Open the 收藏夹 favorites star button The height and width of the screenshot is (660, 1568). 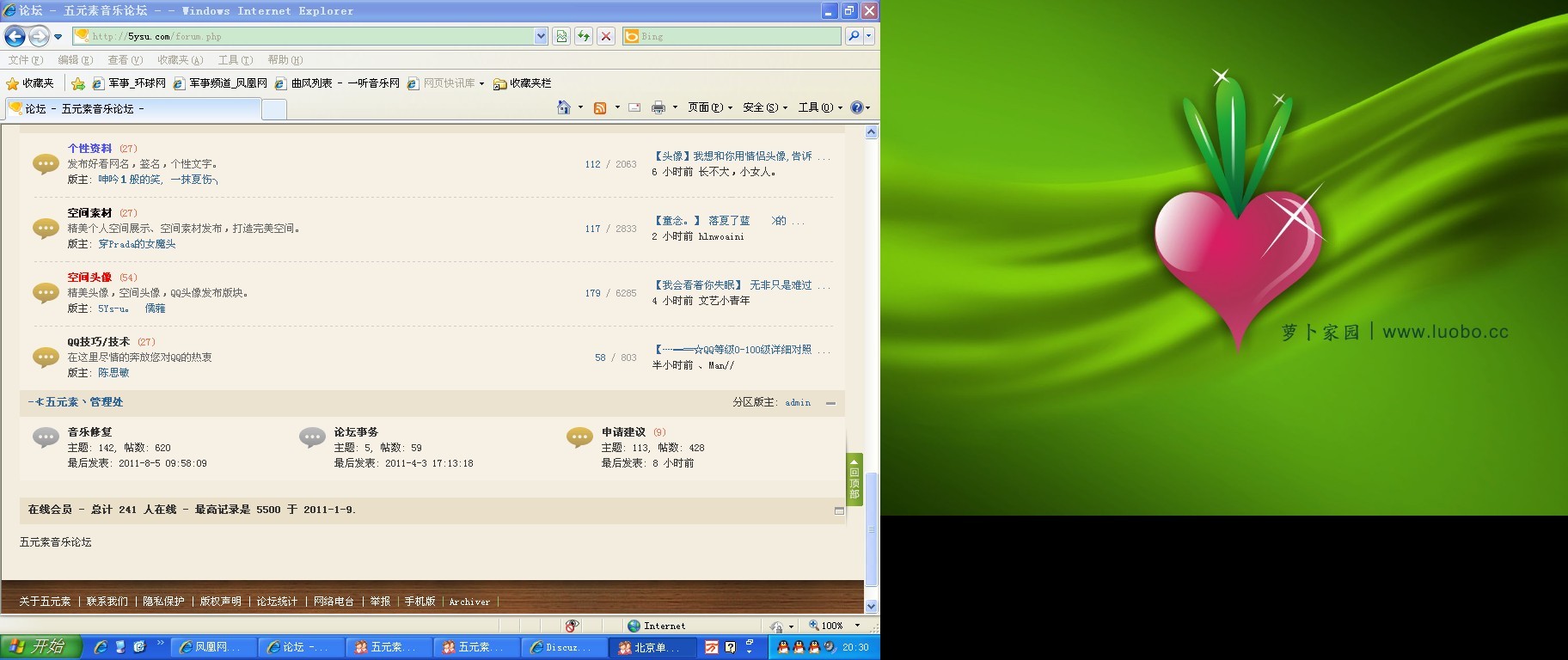click(x=30, y=83)
